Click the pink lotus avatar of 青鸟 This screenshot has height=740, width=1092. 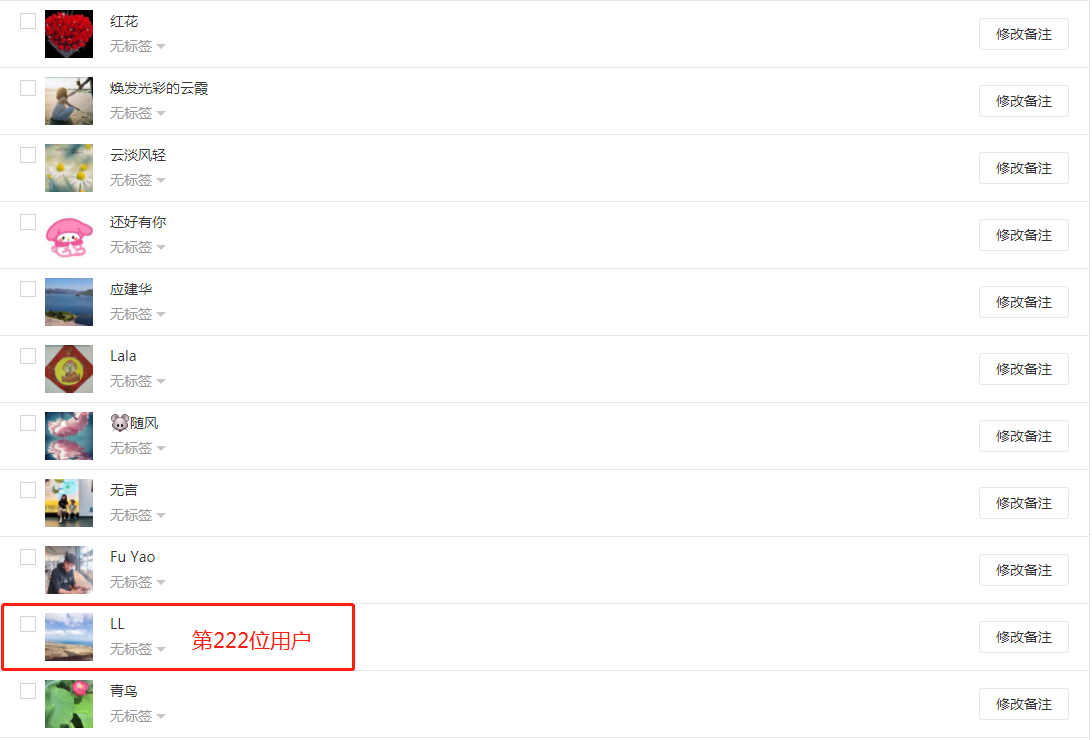69,704
